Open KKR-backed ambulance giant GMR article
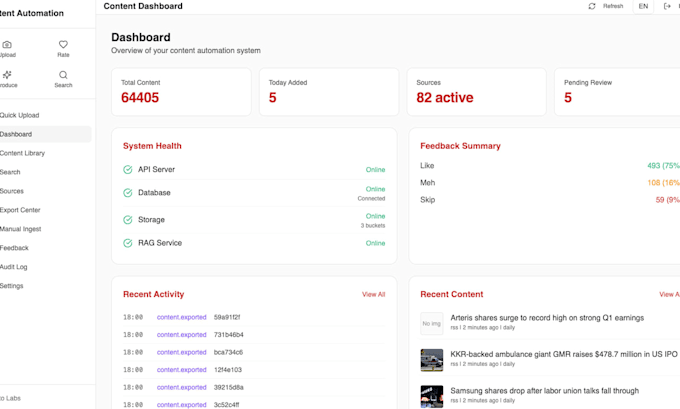This screenshot has width=680, height=409. (x=563, y=354)
